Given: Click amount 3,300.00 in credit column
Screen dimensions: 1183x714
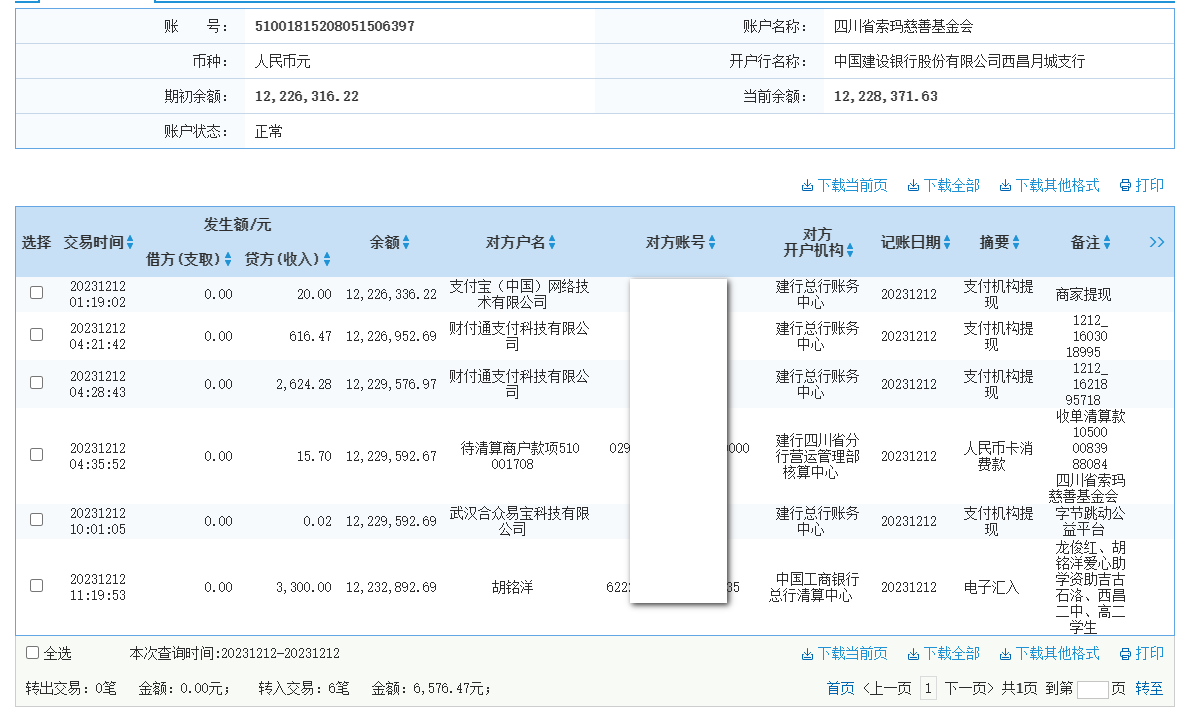Looking at the screenshot, I should [x=303, y=587].
